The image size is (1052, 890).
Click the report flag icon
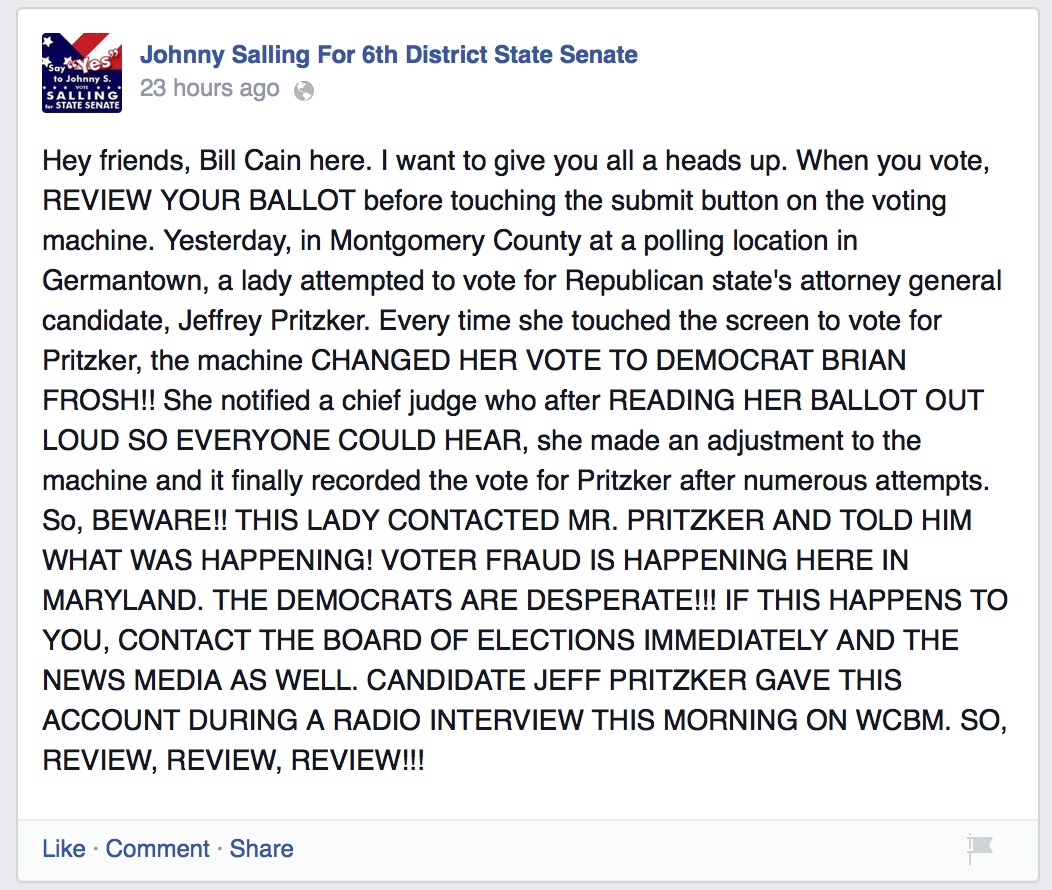[x=979, y=848]
